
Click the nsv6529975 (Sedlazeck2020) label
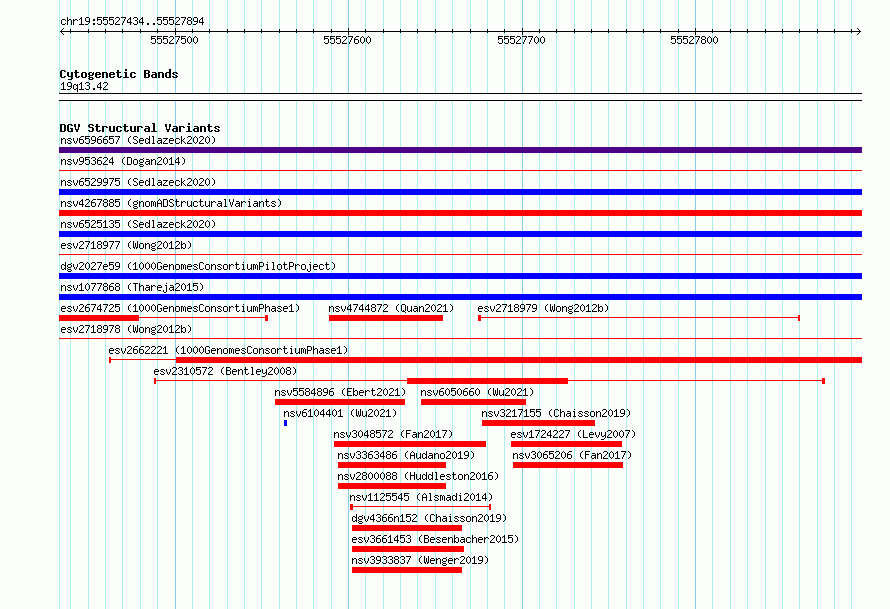click(138, 182)
